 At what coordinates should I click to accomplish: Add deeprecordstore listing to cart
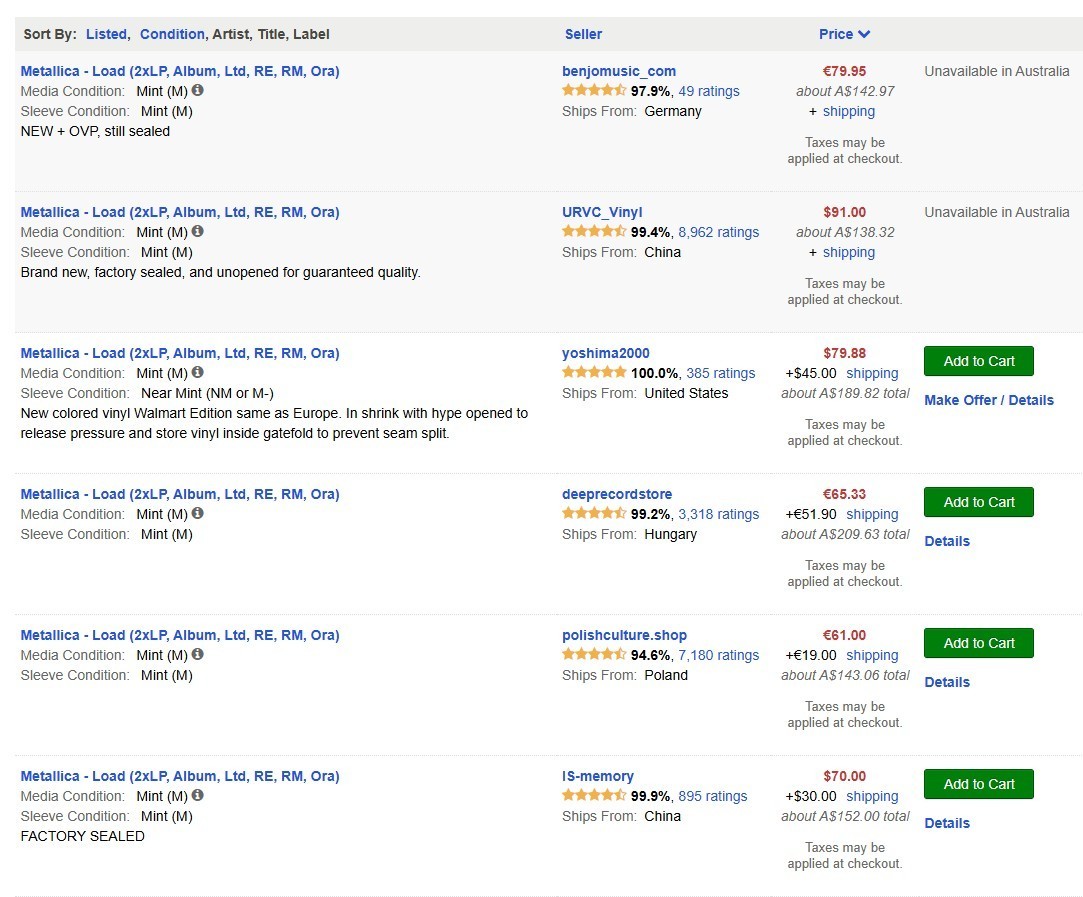(978, 502)
